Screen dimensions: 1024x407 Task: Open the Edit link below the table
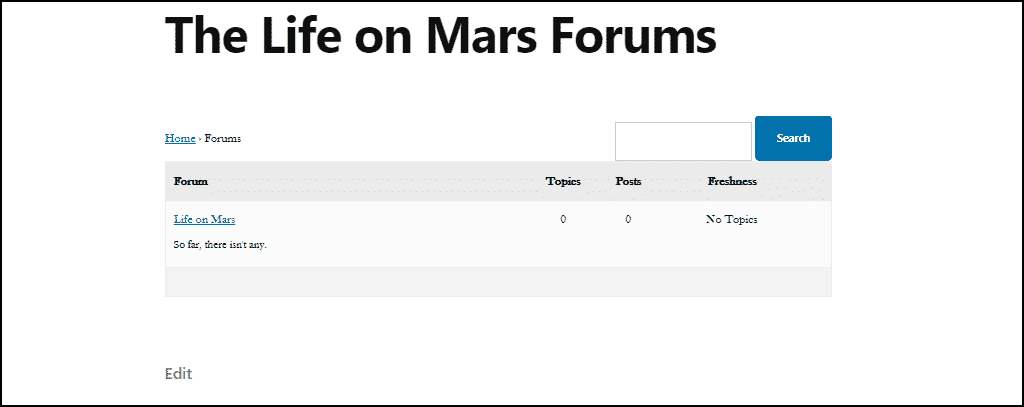(x=178, y=374)
